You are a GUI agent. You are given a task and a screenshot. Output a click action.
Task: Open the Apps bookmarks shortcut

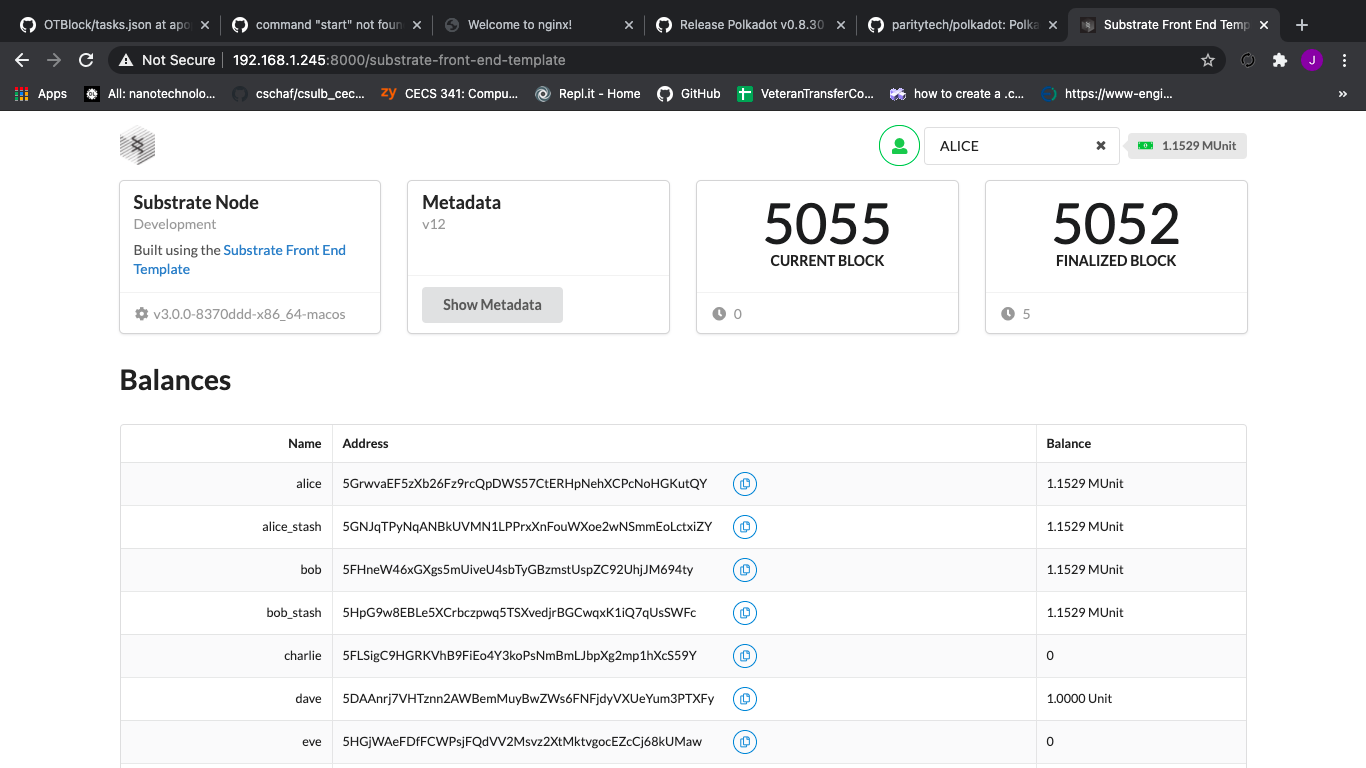coord(41,94)
